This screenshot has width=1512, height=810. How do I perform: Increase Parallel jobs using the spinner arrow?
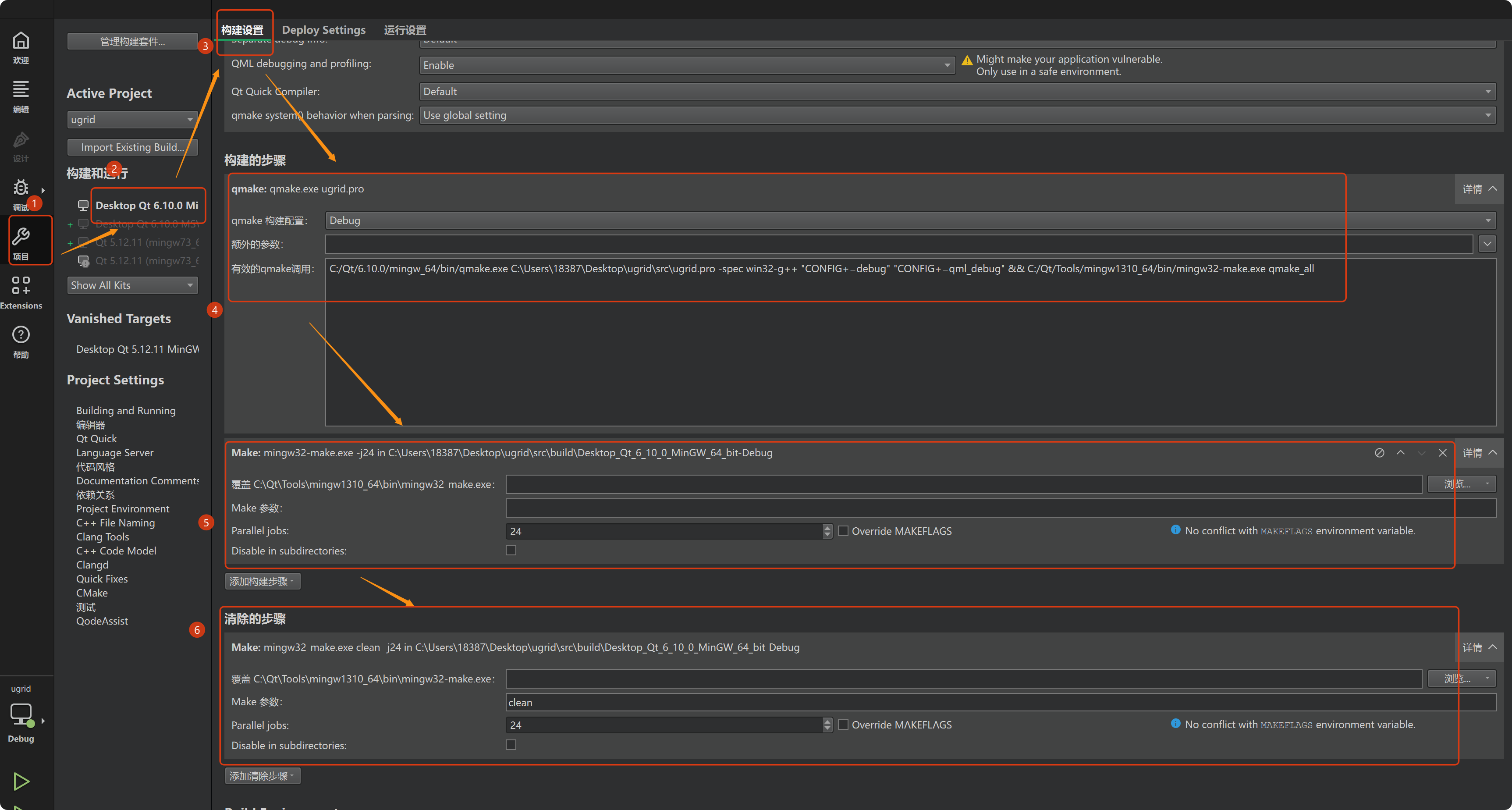[827, 528]
